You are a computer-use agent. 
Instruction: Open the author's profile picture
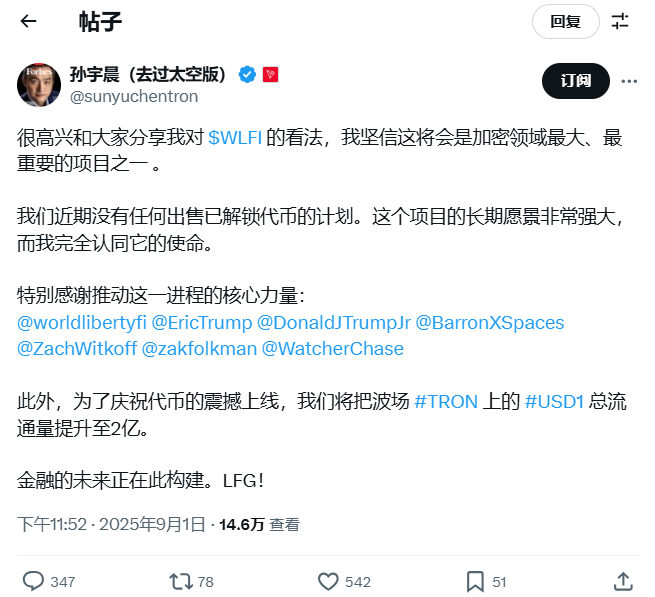pos(39,85)
